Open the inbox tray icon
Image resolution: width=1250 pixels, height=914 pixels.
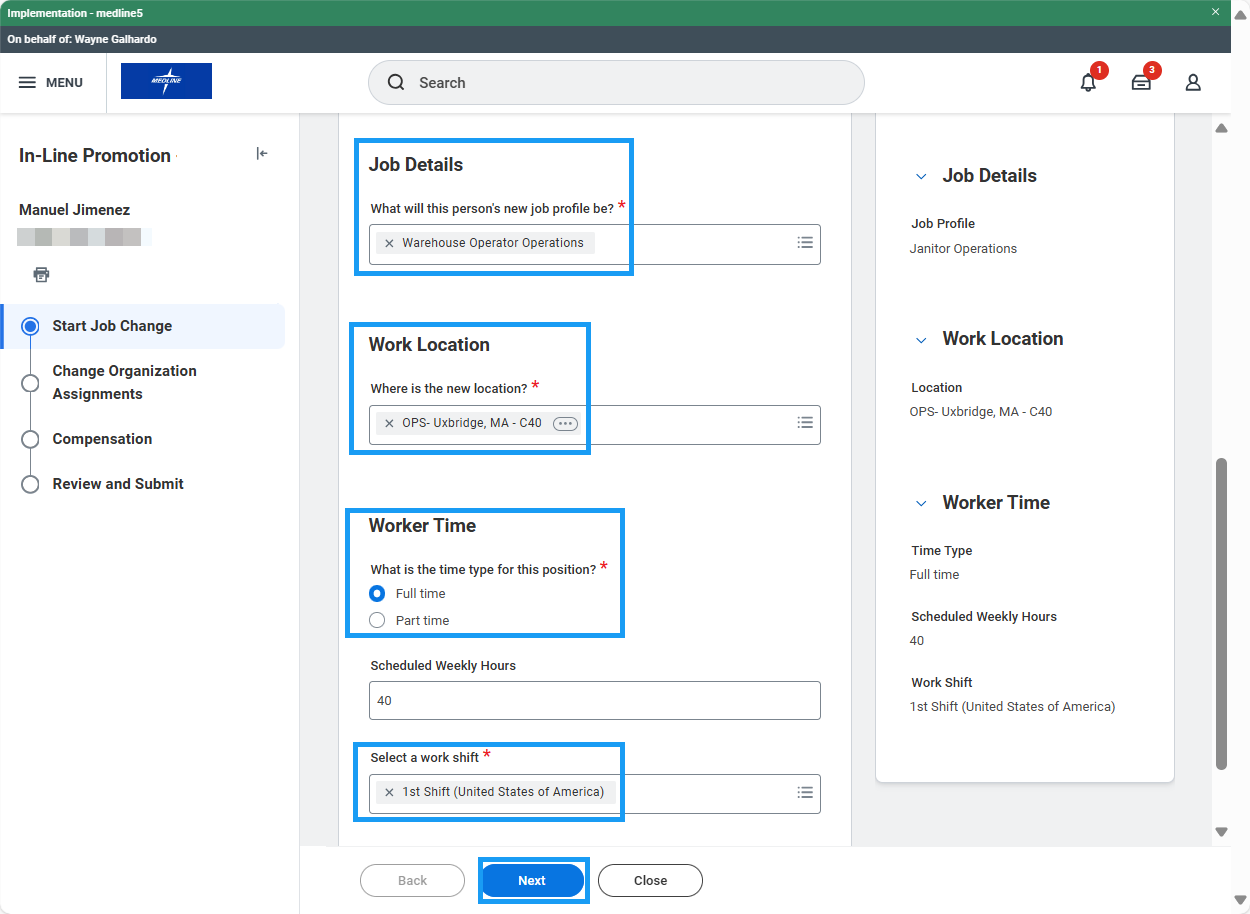[1141, 83]
